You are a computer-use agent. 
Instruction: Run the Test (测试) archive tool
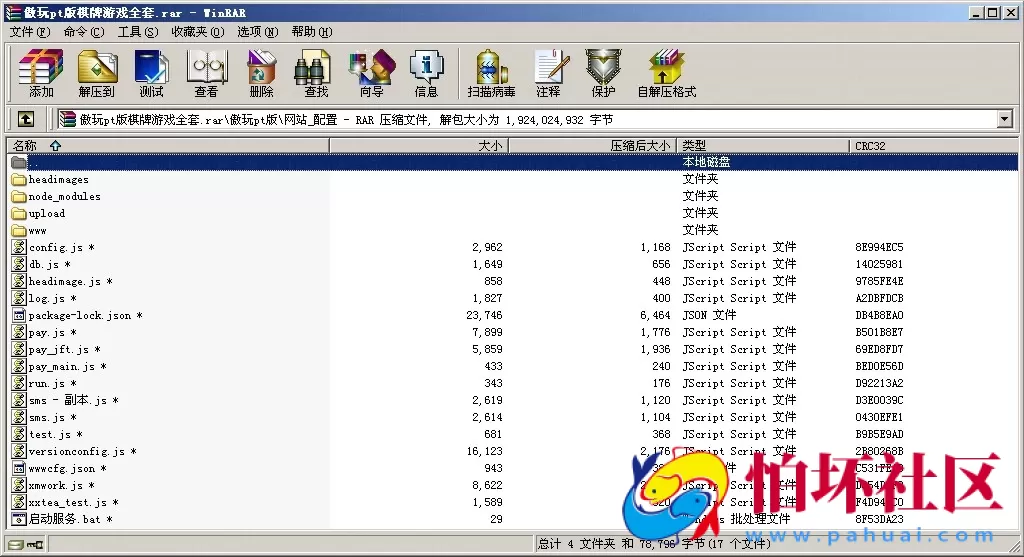152,73
